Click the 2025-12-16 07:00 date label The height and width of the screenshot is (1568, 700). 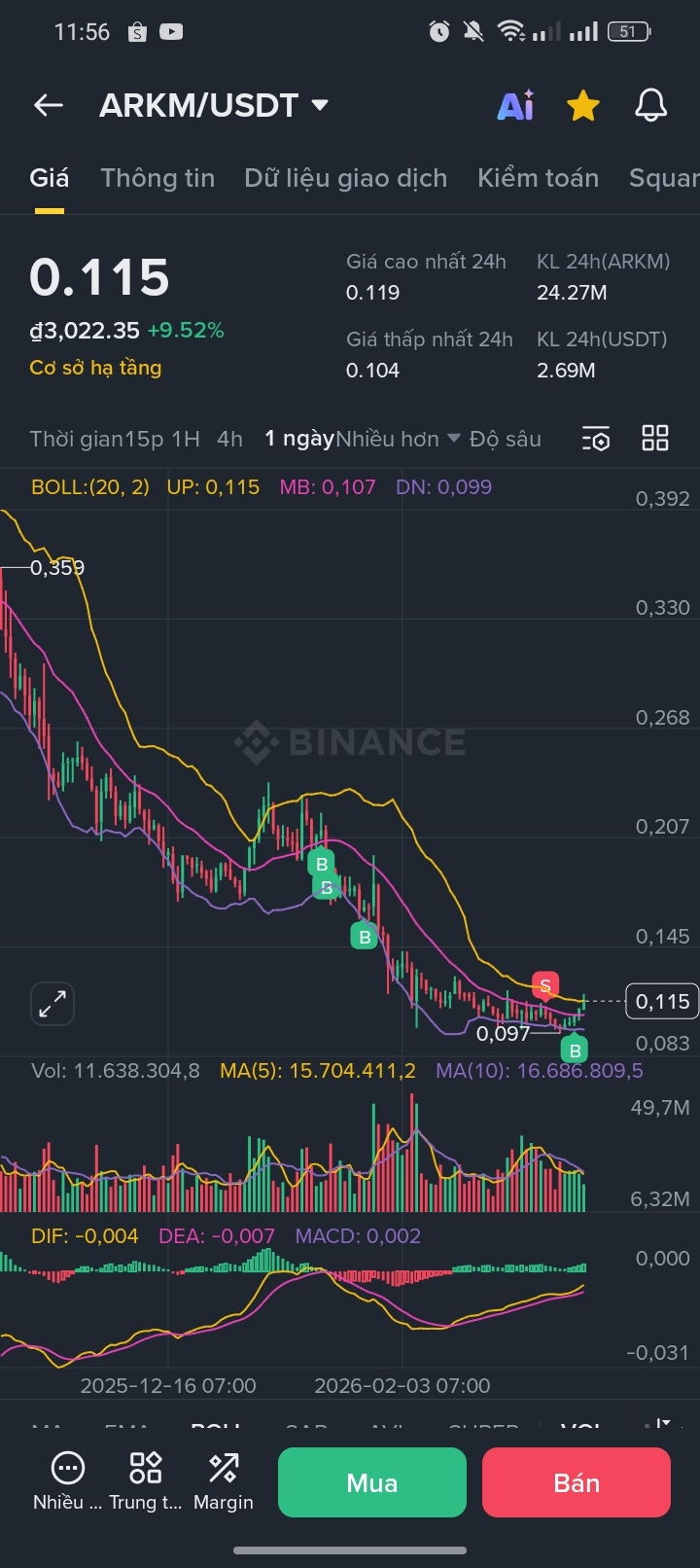(168, 1385)
